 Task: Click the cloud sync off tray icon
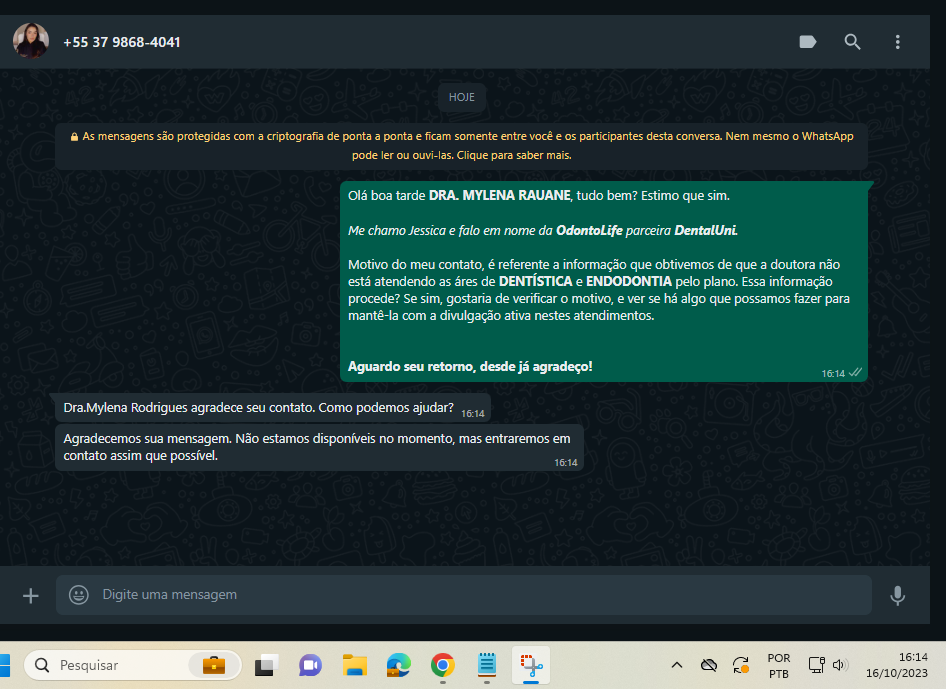[x=709, y=665]
